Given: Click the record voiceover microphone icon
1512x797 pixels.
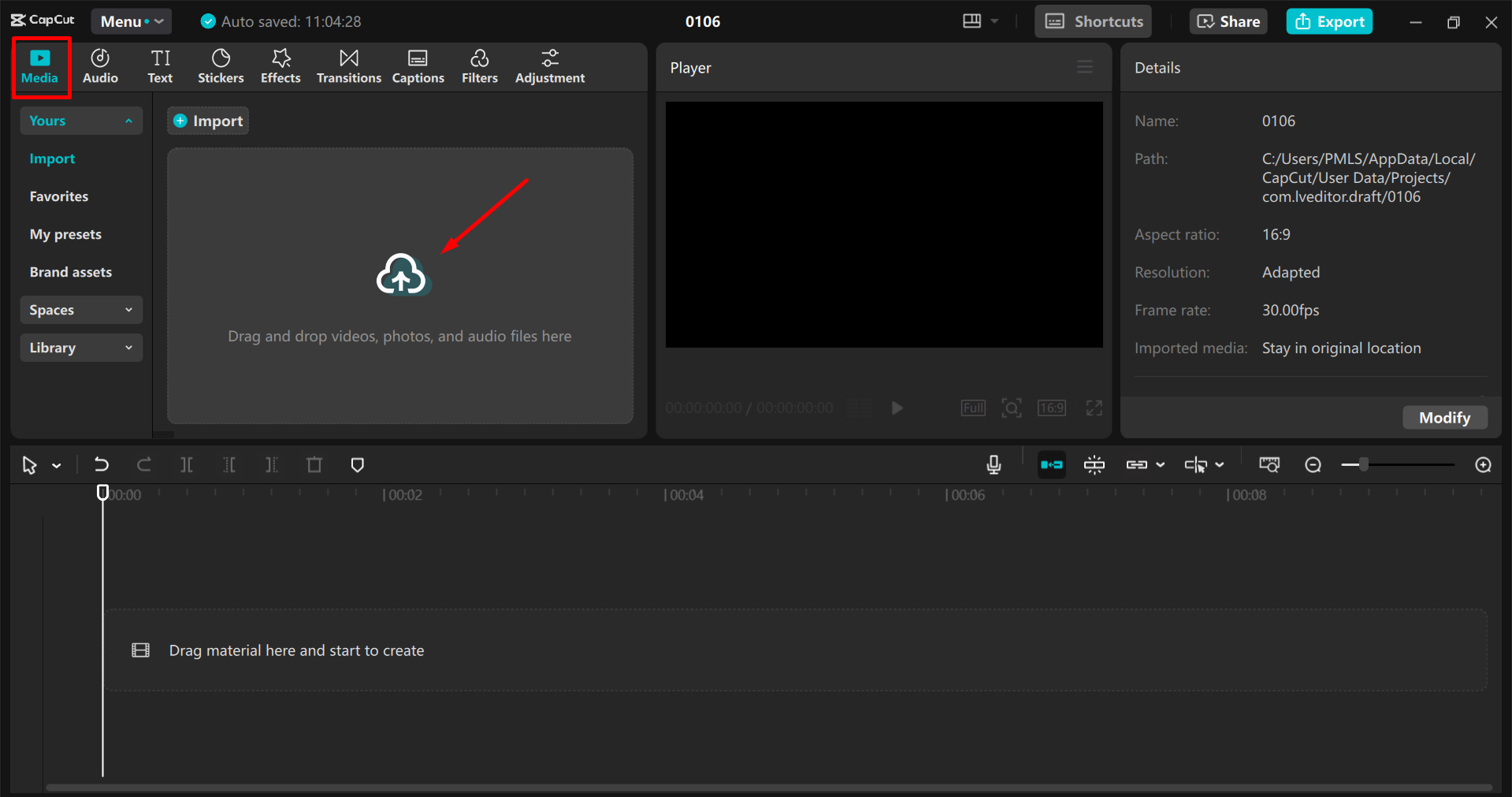Looking at the screenshot, I should click(x=994, y=465).
